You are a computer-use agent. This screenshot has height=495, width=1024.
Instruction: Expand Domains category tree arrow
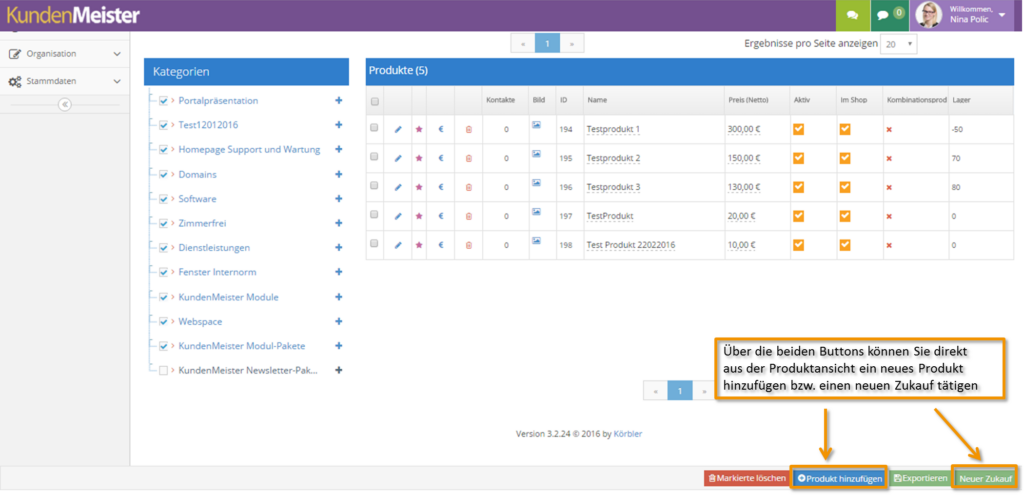click(x=173, y=174)
